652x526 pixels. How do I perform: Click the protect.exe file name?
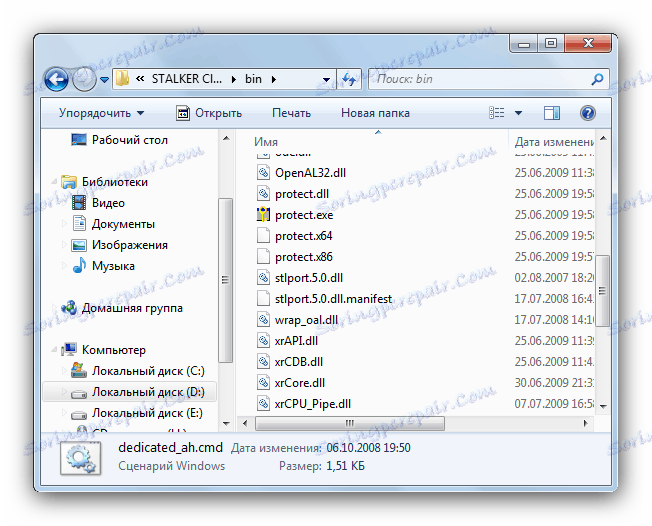click(304, 215)
